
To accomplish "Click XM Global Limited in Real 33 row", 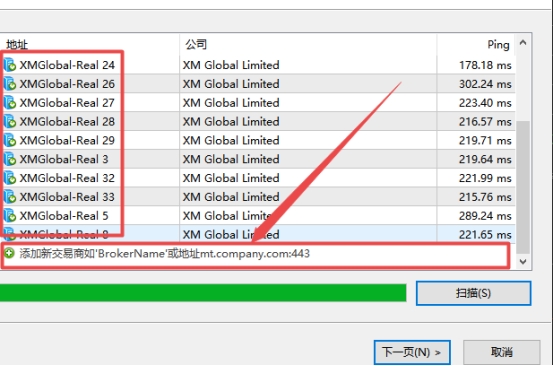I will [x=231, y=197].
